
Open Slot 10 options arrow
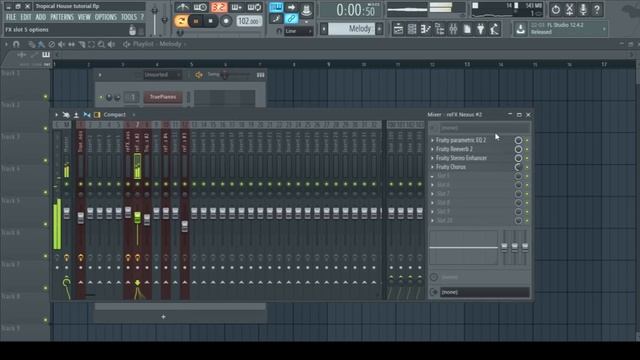[432, 221]
